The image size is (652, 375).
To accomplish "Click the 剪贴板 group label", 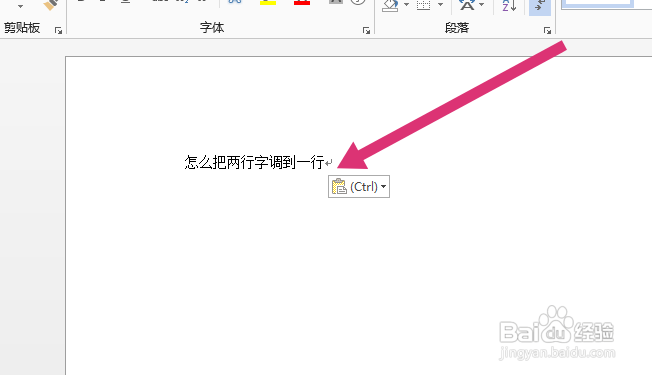I will pyautogui.click(x=22, y=28).
